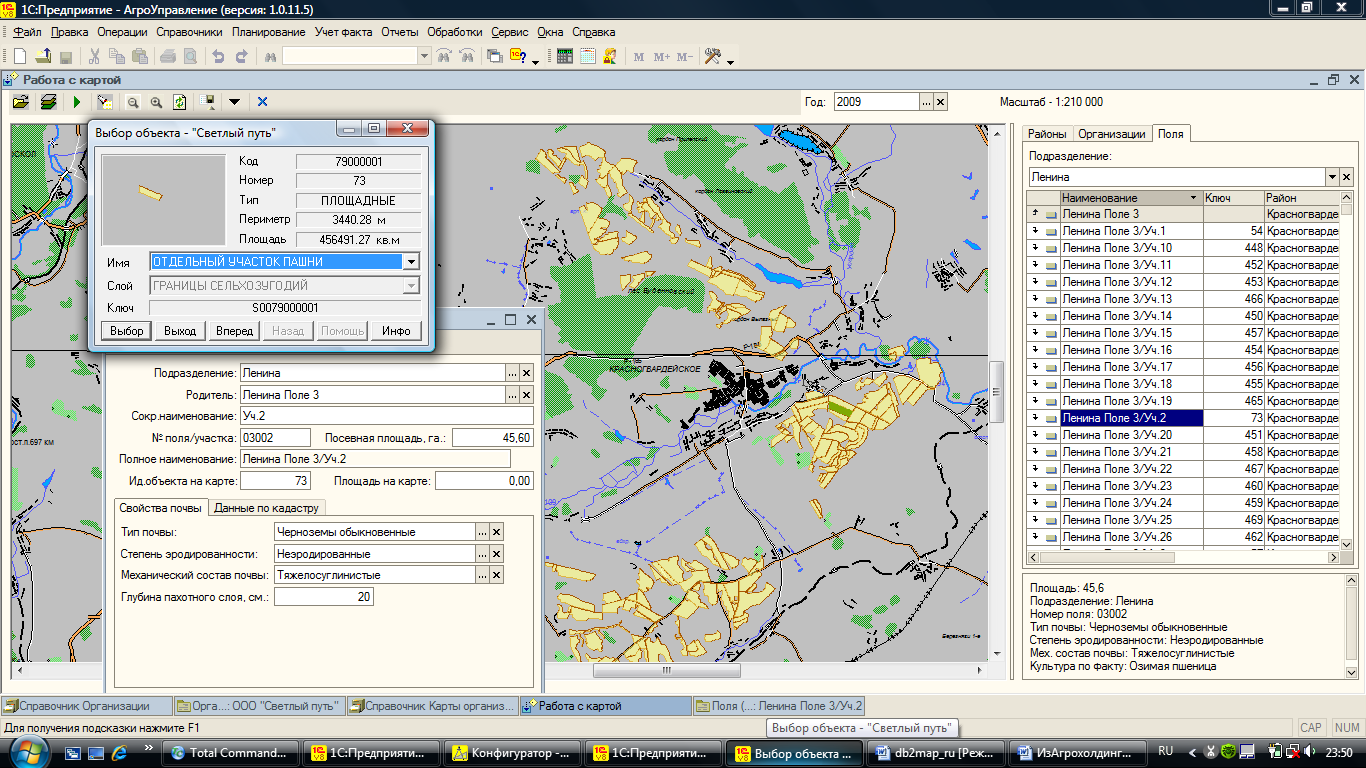Select row Ленина Поле 3/Уч.2
The image size is (1366, 768).
click(1183, 418)
